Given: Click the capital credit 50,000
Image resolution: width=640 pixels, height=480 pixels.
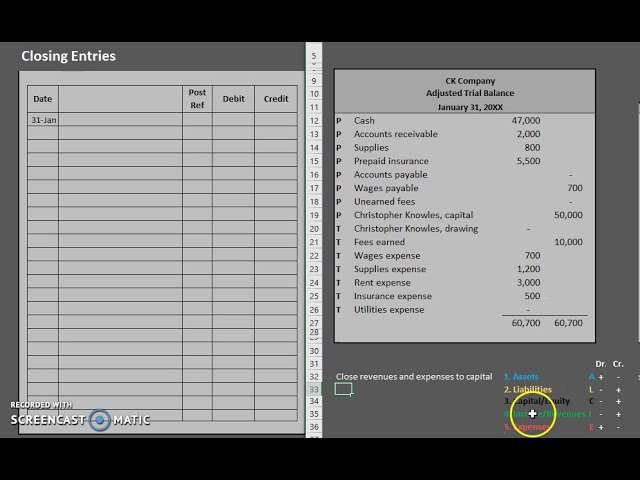Looking at the screenshot, I should (x=568, y=215).
